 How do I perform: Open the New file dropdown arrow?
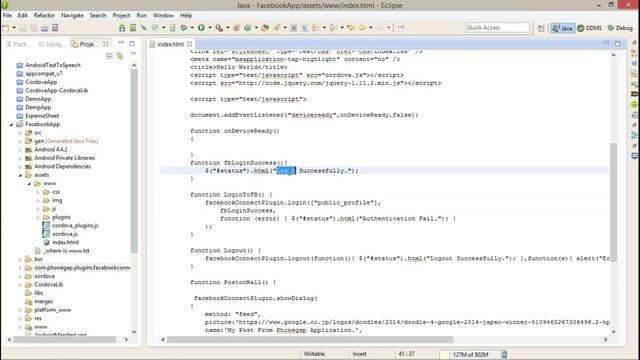tap(14, 28)
